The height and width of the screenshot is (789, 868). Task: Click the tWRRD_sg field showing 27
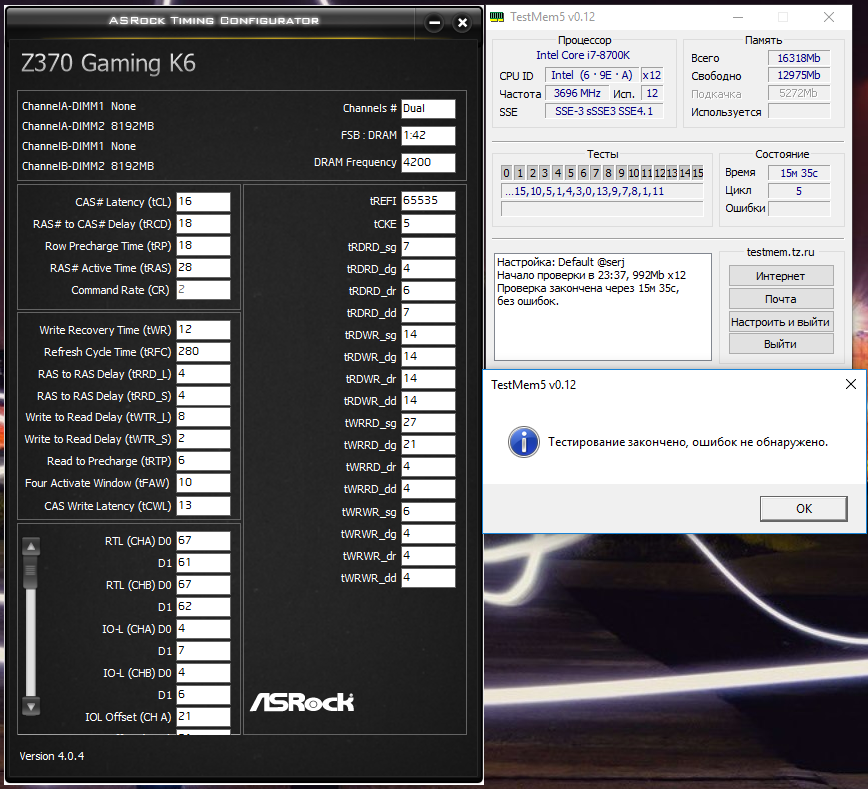[428, 423]
